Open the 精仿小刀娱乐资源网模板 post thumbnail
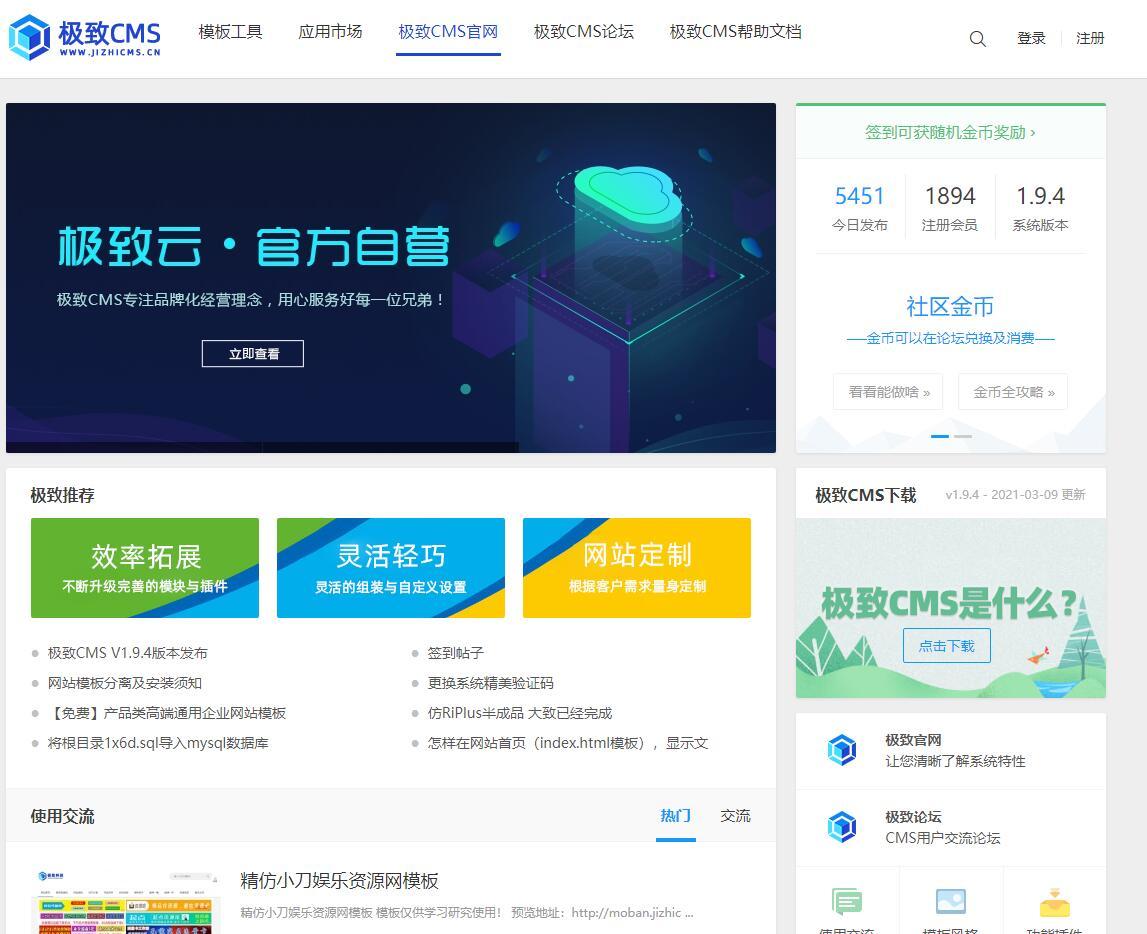The height and width of the screenshot is (934, 1147). coord(126,902)
